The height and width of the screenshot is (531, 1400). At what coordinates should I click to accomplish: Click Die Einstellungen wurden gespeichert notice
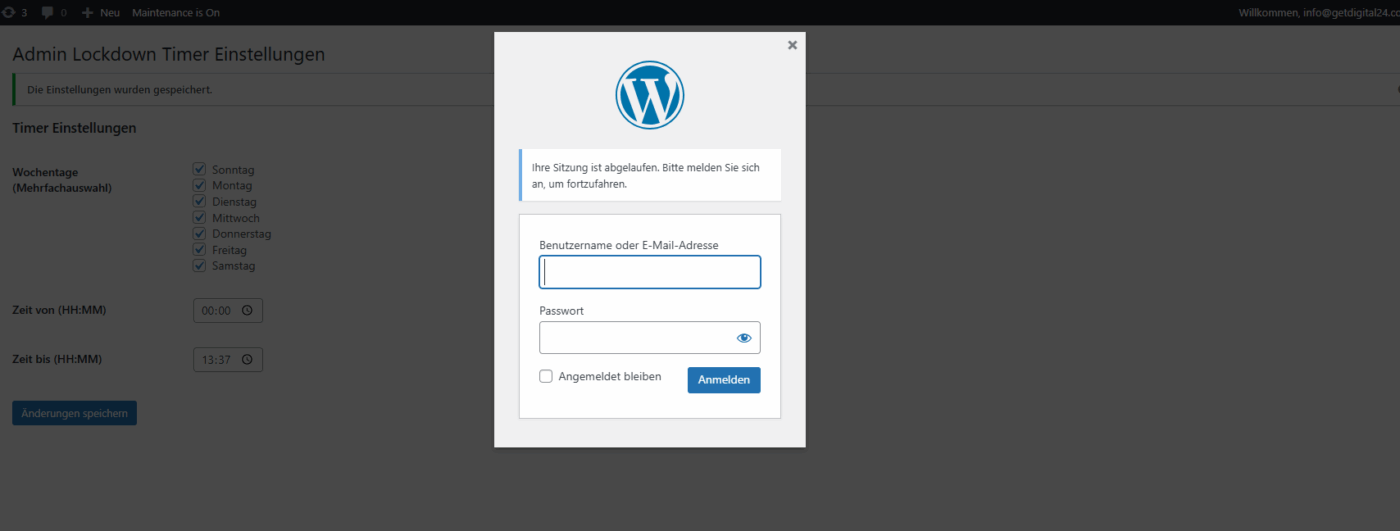click(x=119, y=90)
